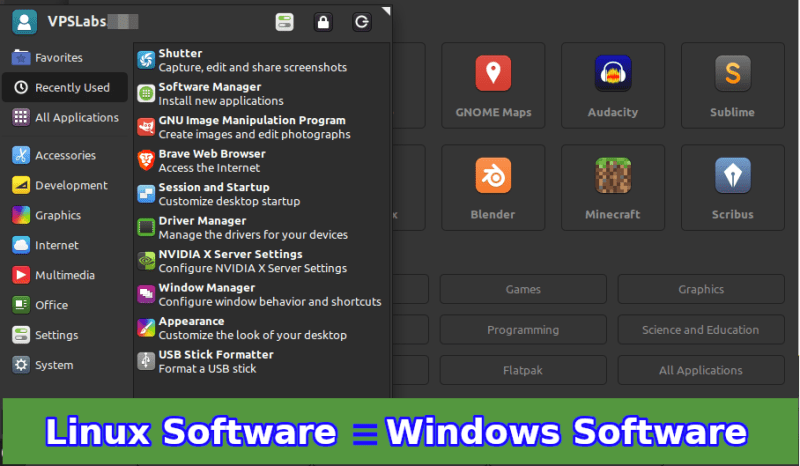Open NVIDIA X Server Settings
Viewport: 800px width, 466px height.
[263, 261]
